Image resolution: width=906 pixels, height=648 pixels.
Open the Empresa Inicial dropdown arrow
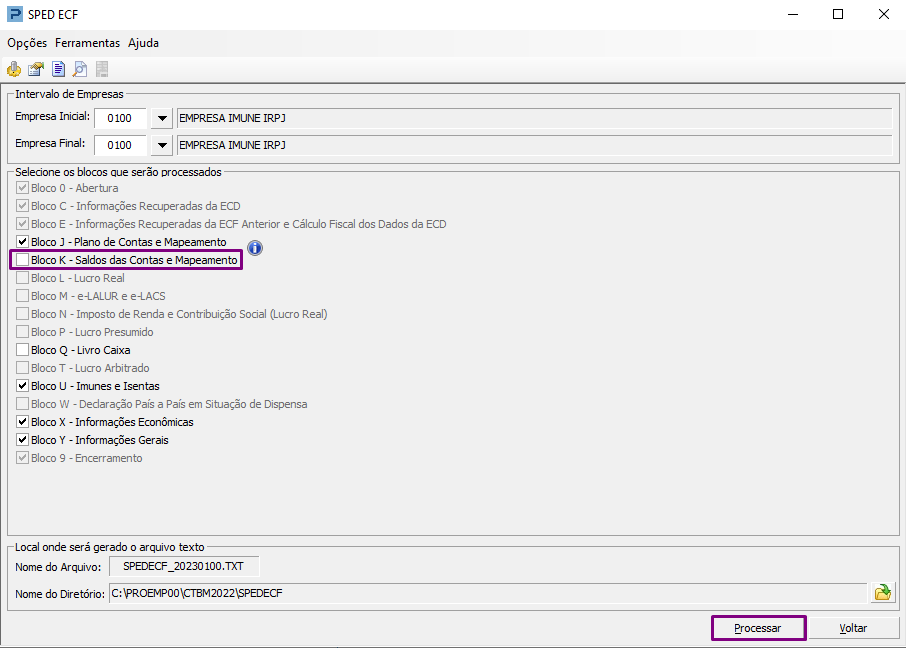(162, 119)
